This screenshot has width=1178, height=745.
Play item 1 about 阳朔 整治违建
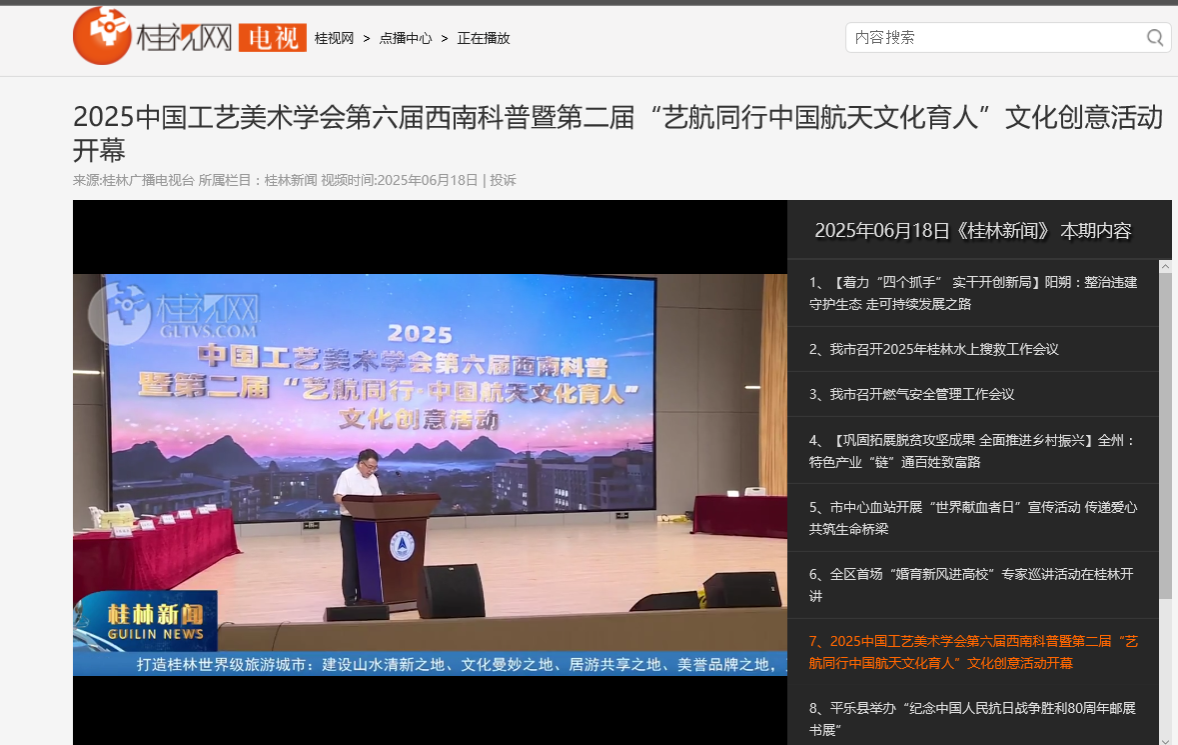[972, 293]
